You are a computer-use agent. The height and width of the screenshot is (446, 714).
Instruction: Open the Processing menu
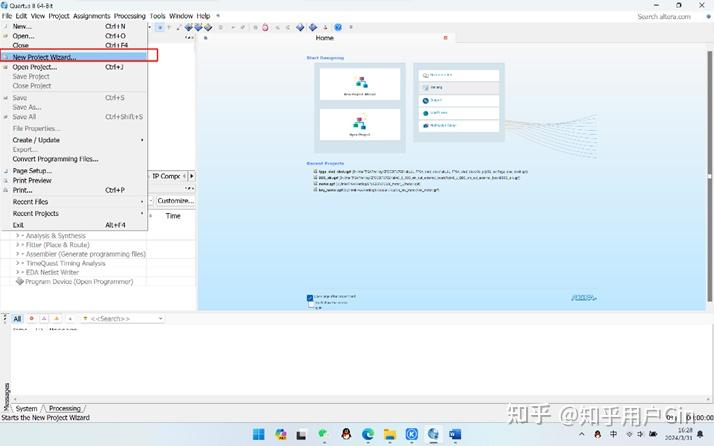130,16
